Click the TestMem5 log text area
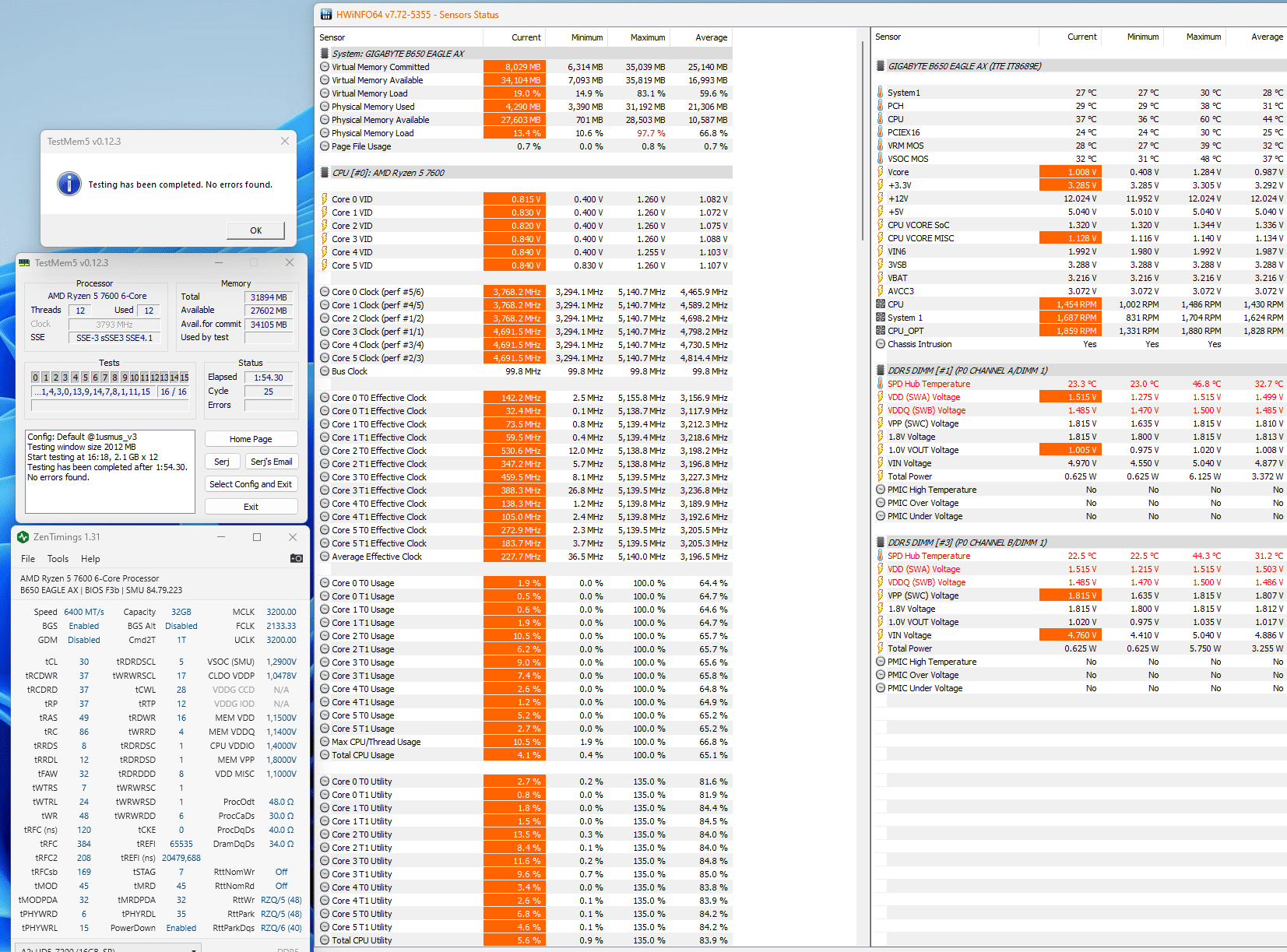The image size is (1287, 952). point(110,472)
